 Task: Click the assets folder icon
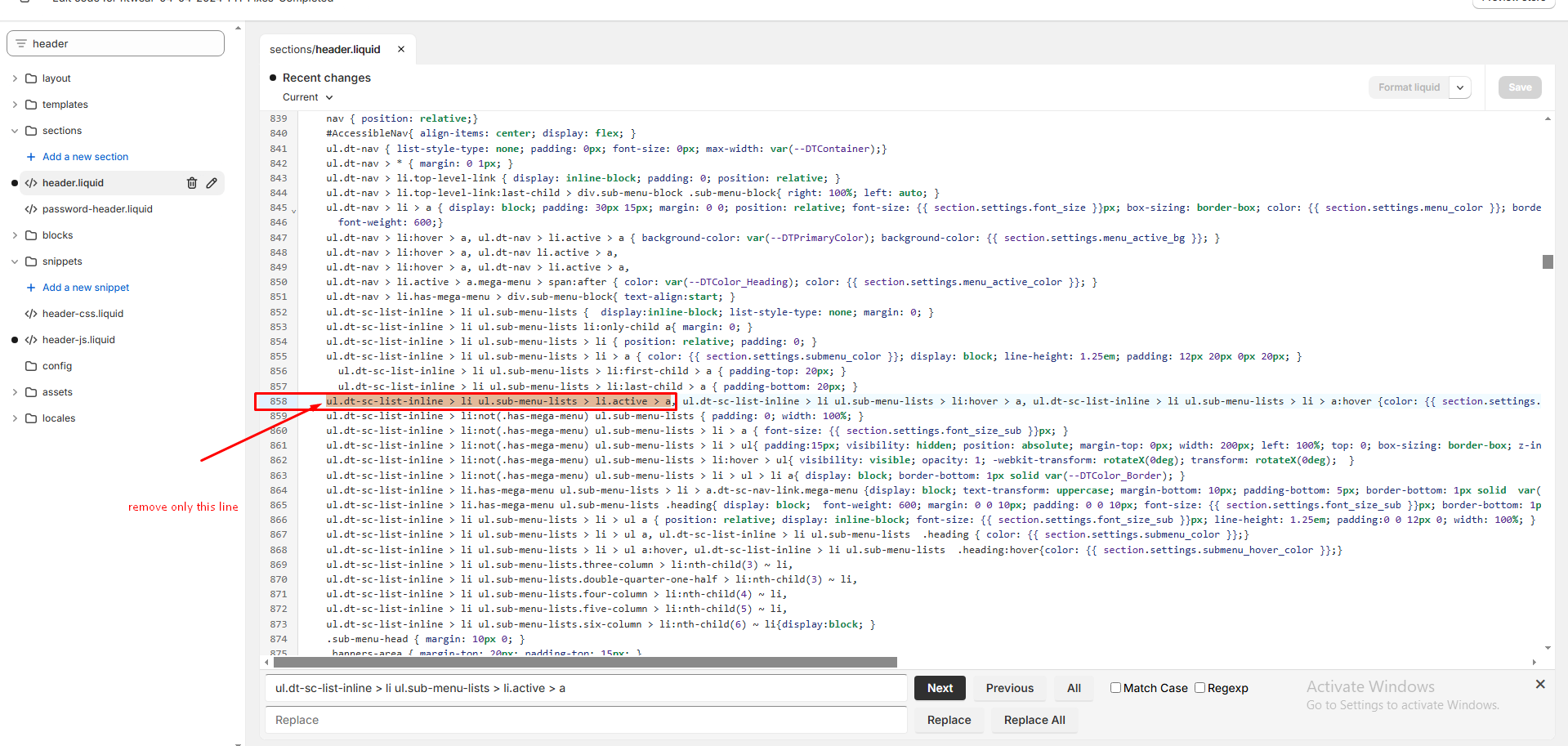click(x=31, y=392)
